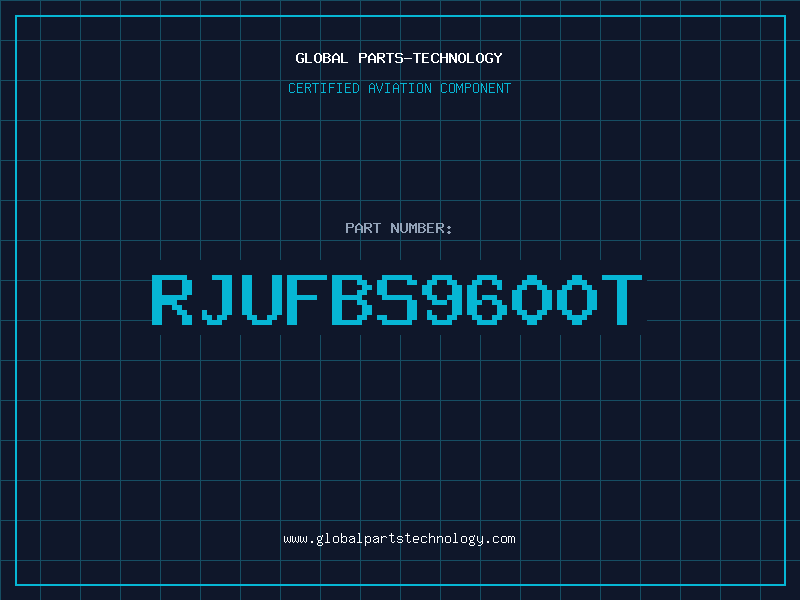The image size is (800, 600).
Task: Select the CERTIFIED AVIATION COMPONENT subtitle
Action: tap(399, 88)
